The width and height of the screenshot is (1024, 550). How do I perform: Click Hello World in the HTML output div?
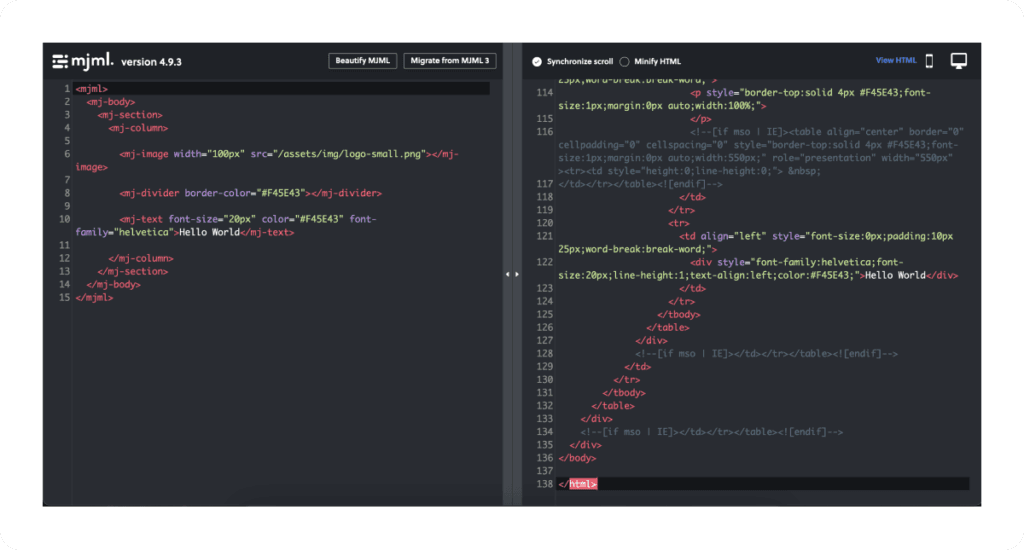[896, 275]
